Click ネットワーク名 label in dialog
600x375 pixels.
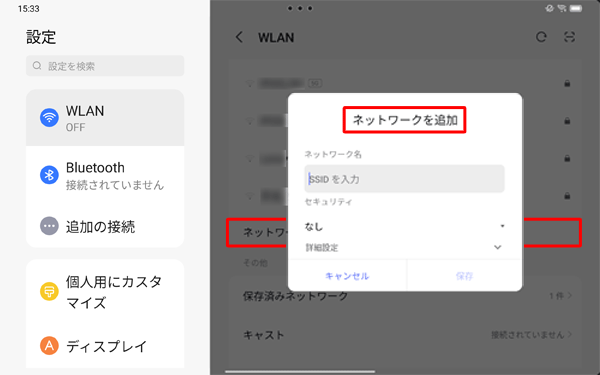333,154
